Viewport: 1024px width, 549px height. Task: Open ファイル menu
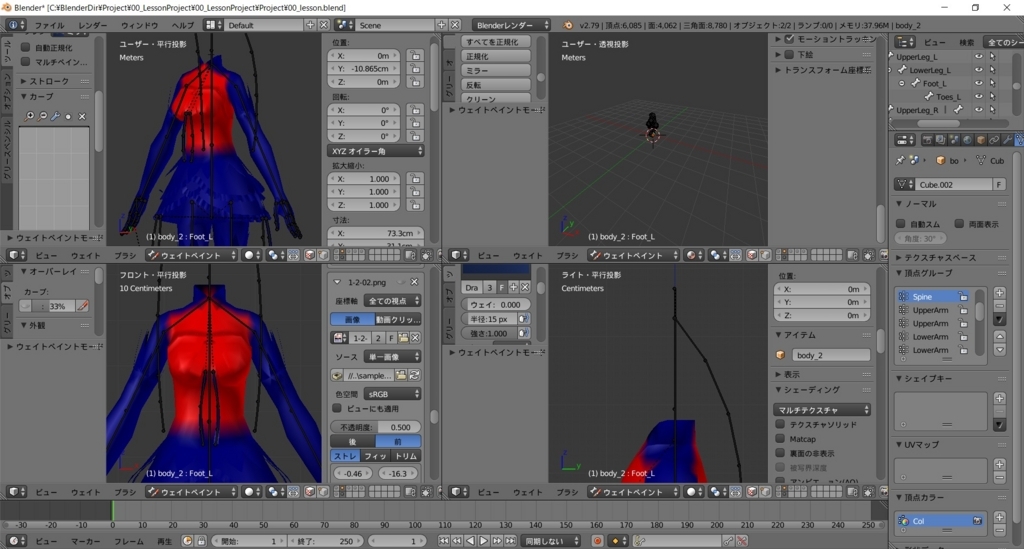pyautogui.click(x=50, y=25)
